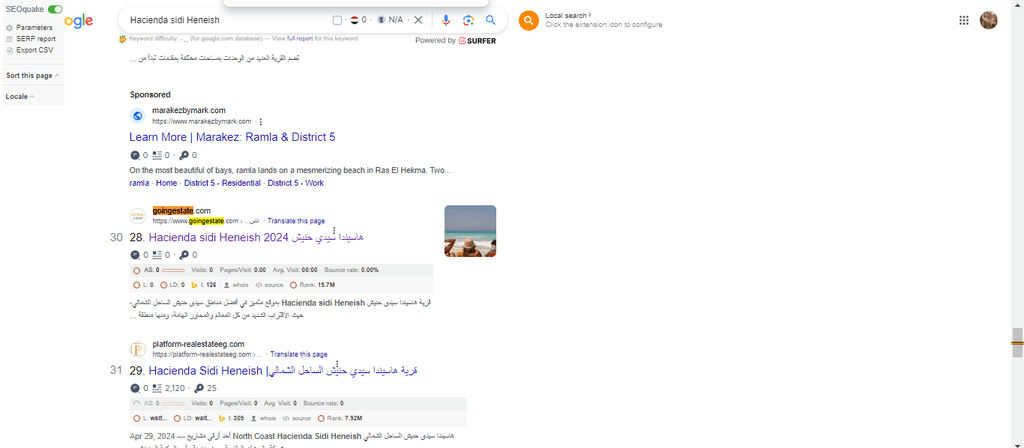Expand the Sort this page section
The height and width of the screenshot is (448, 1024).
pyautogui.click(x=32, y=76)
